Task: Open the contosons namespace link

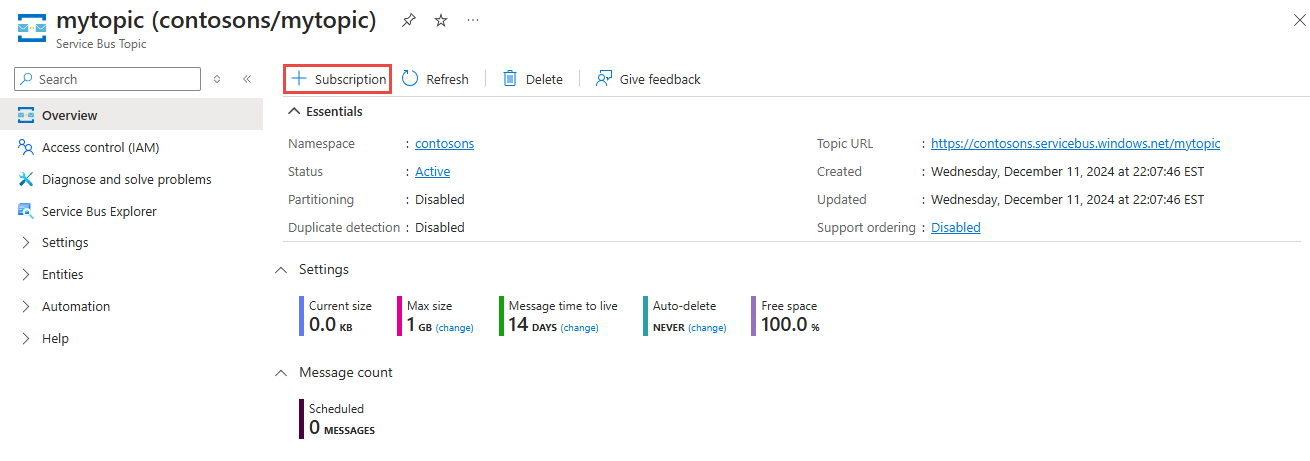Action: tap(444, 144)
